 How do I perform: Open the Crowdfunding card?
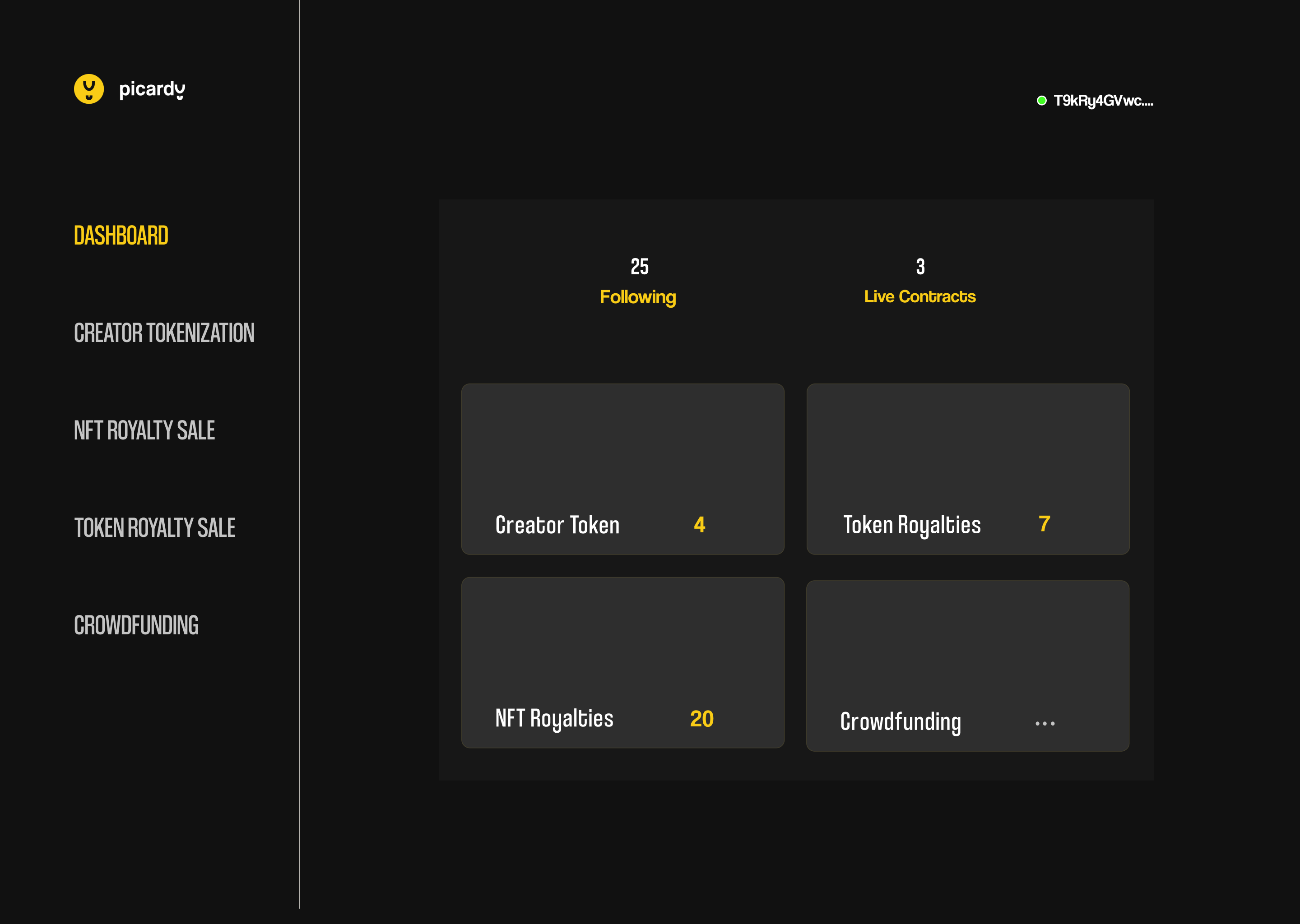(967, 665)
